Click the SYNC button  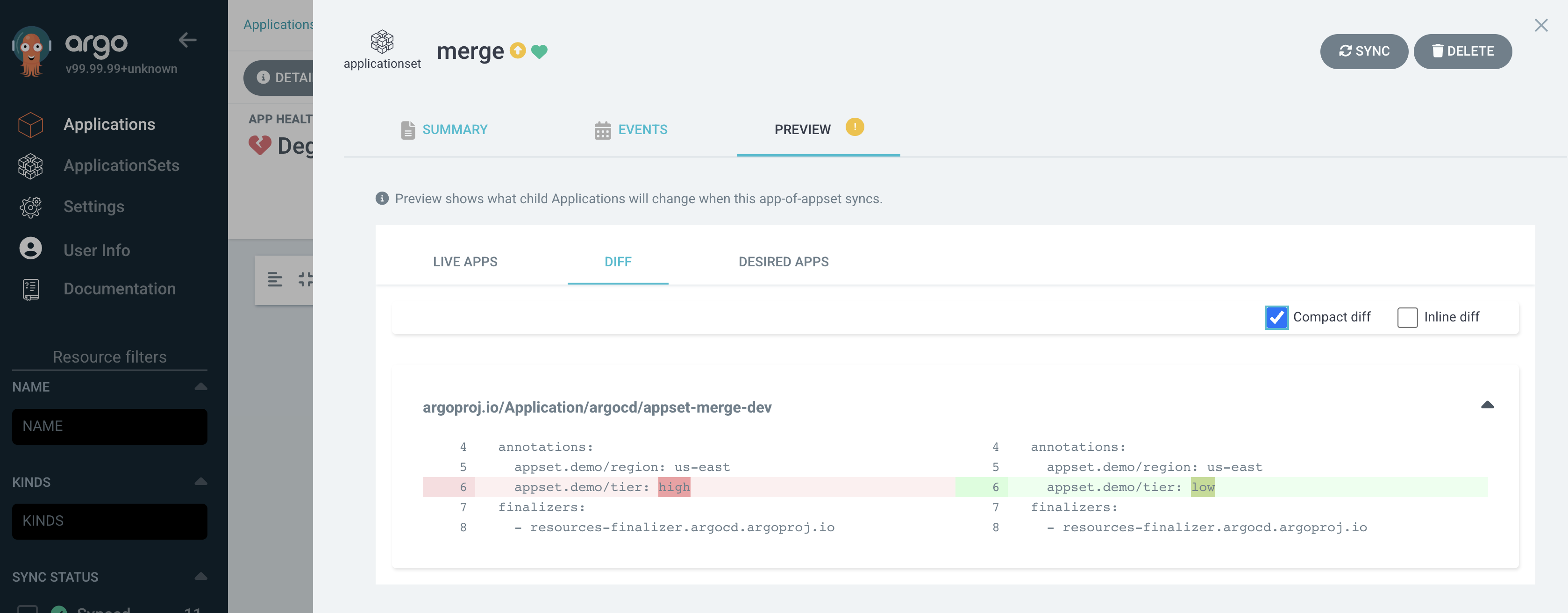point(1364,51)
